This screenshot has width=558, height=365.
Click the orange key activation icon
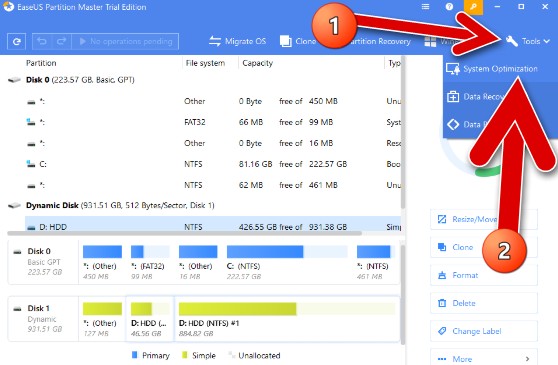(x=474, y=7)
